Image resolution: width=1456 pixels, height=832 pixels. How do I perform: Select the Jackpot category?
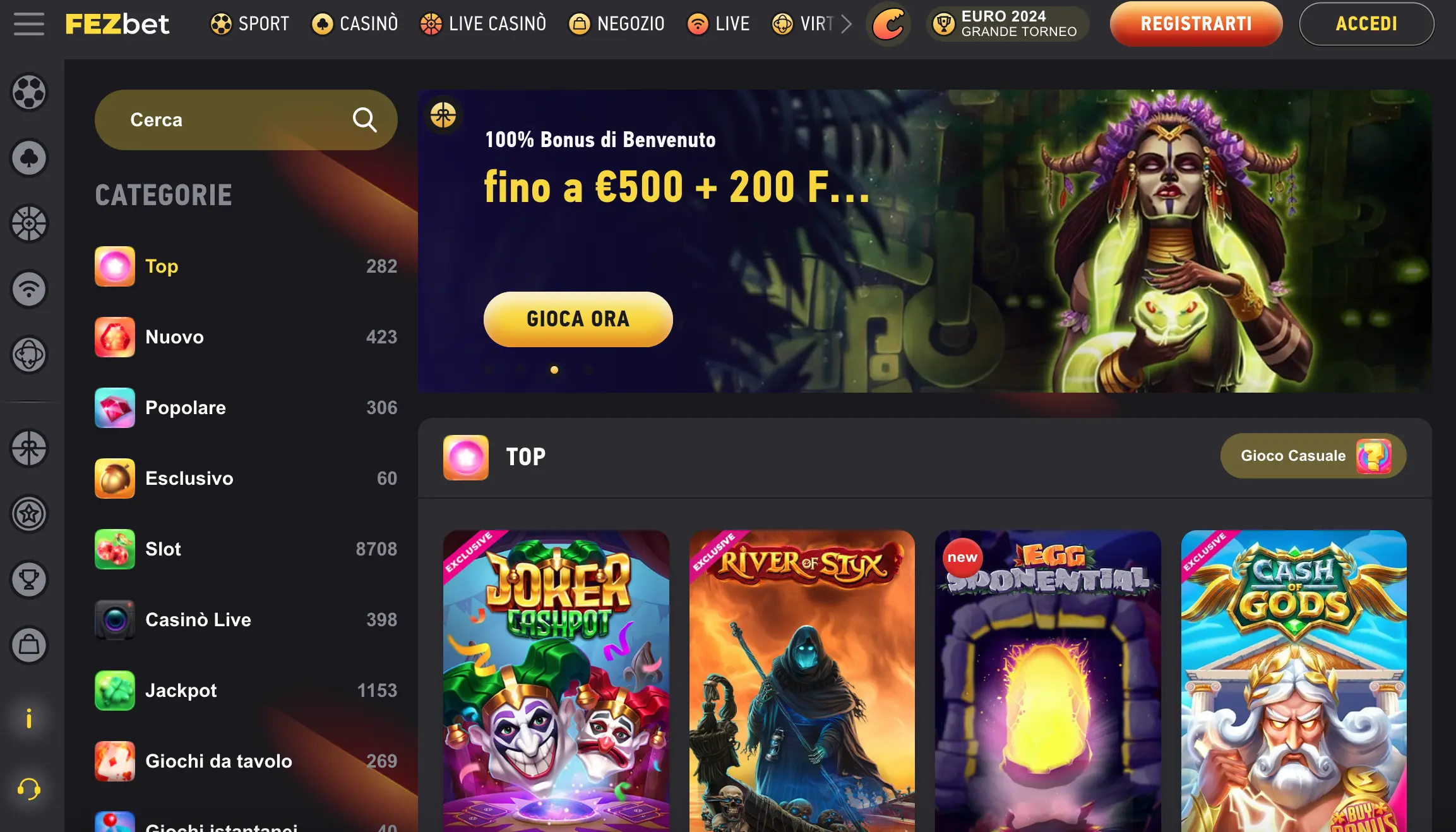coord(246,691)
